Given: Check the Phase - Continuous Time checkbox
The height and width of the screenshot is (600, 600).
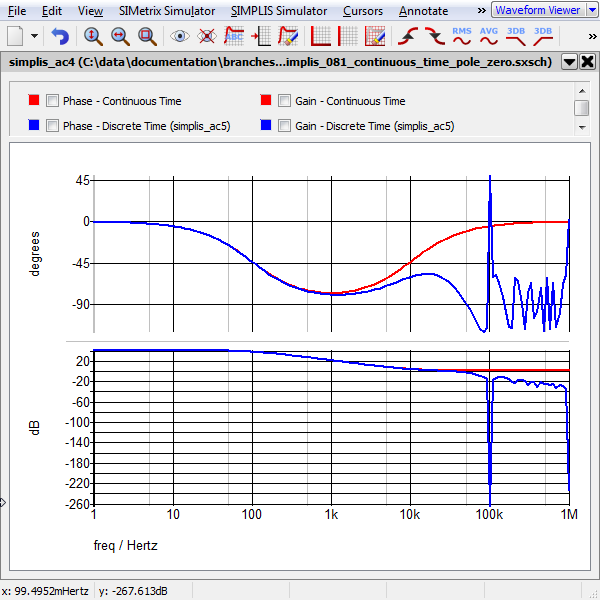Looking at the screenshot, I should coord(52,101).
